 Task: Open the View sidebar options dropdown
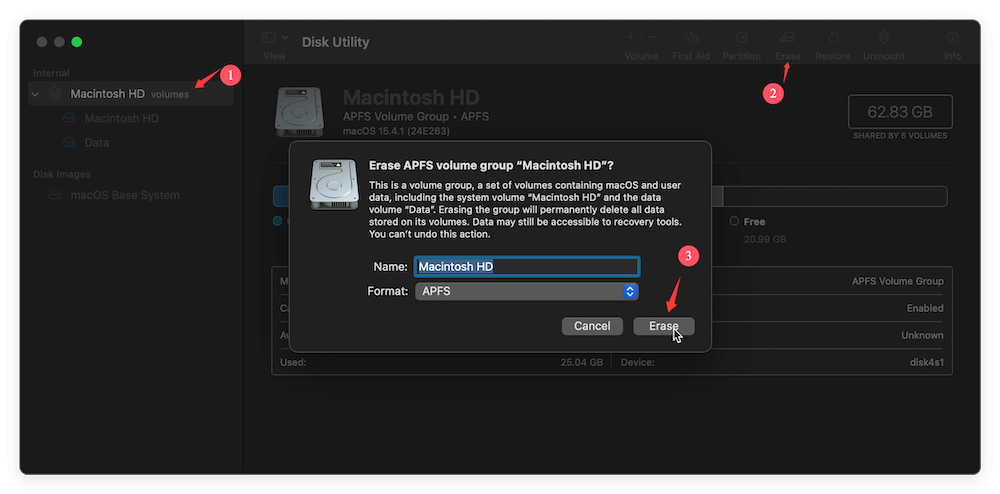point(275,38)
